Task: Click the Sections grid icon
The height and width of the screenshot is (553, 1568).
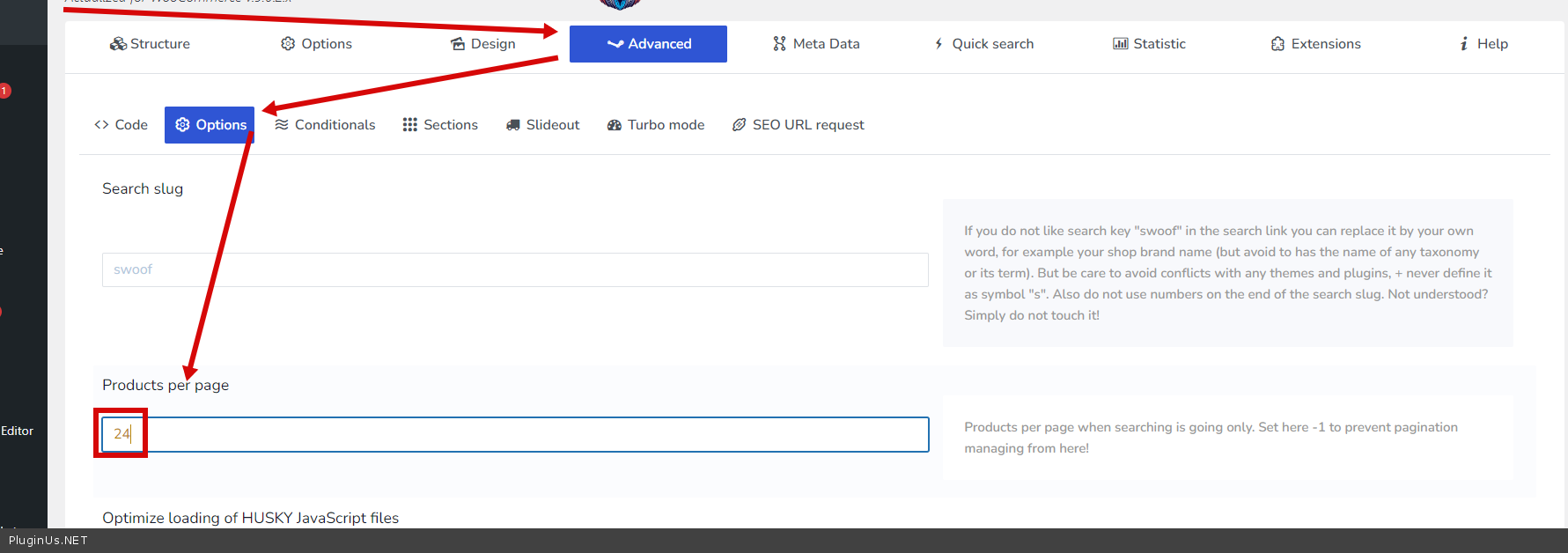Action: tap(409, 125)
